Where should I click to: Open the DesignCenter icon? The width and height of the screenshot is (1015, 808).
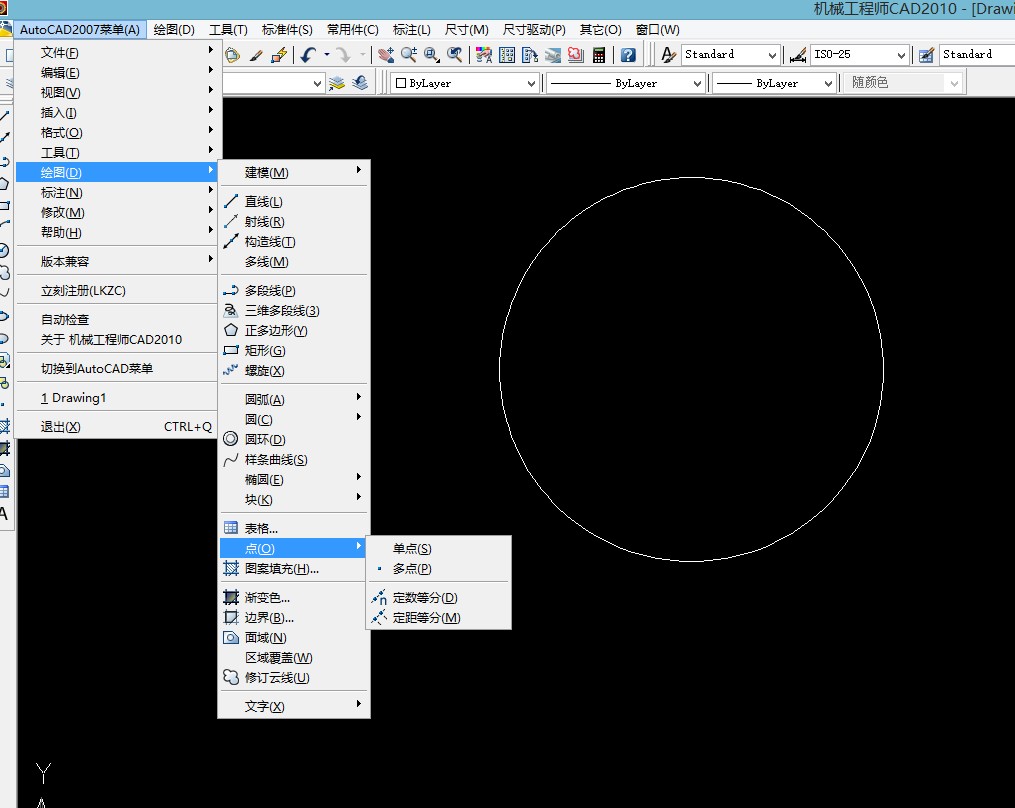(507, 56)
